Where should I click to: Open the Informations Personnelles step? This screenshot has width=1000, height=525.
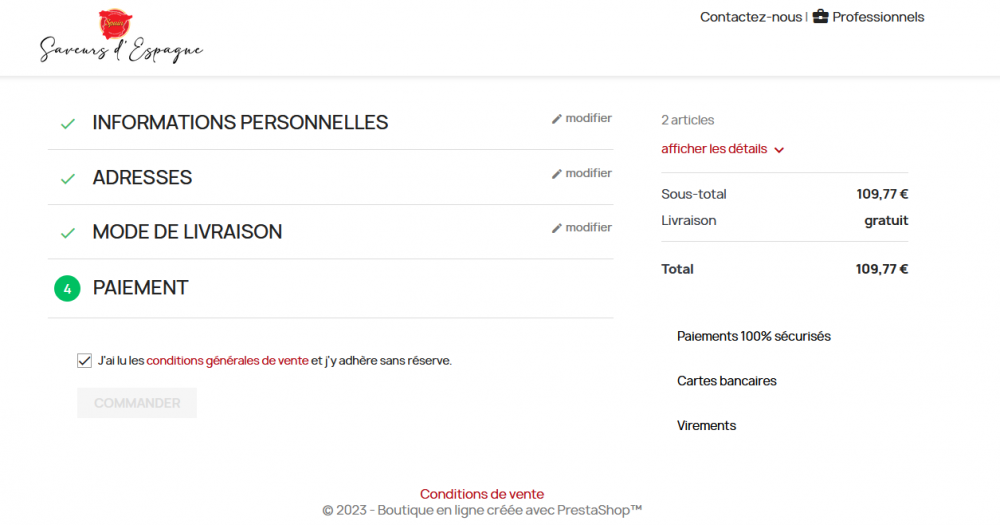pyautogui.click(x=240, y=122)
